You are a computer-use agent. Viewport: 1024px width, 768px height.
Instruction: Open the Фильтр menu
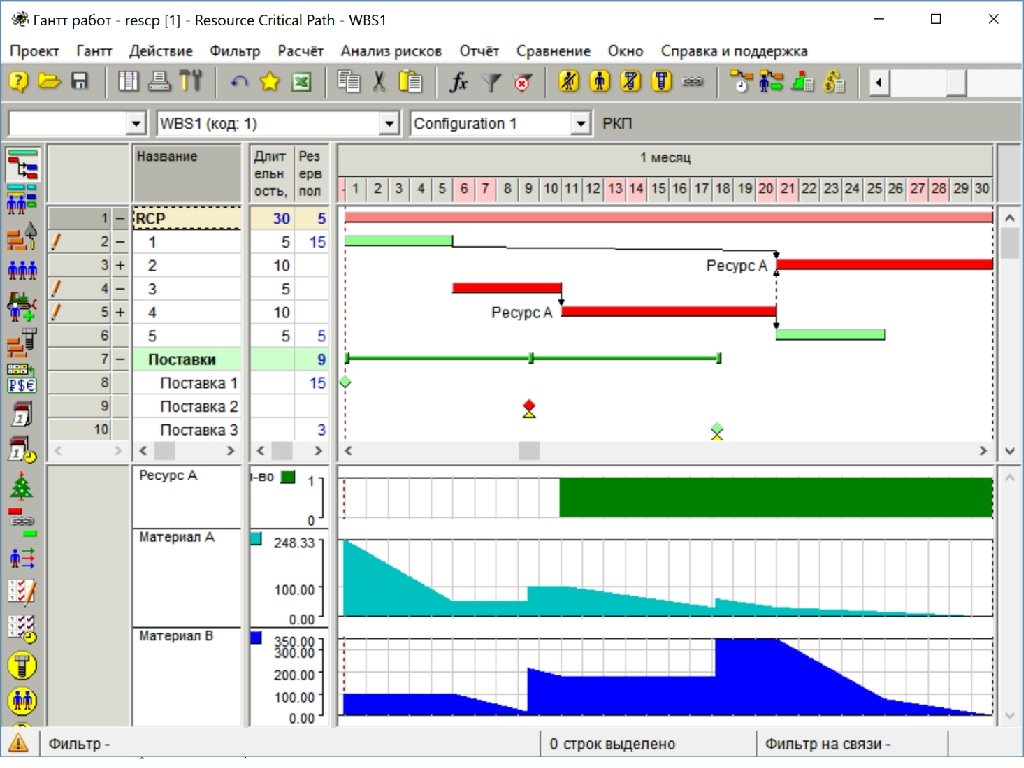pyautogui.click(x=234, y=51)
